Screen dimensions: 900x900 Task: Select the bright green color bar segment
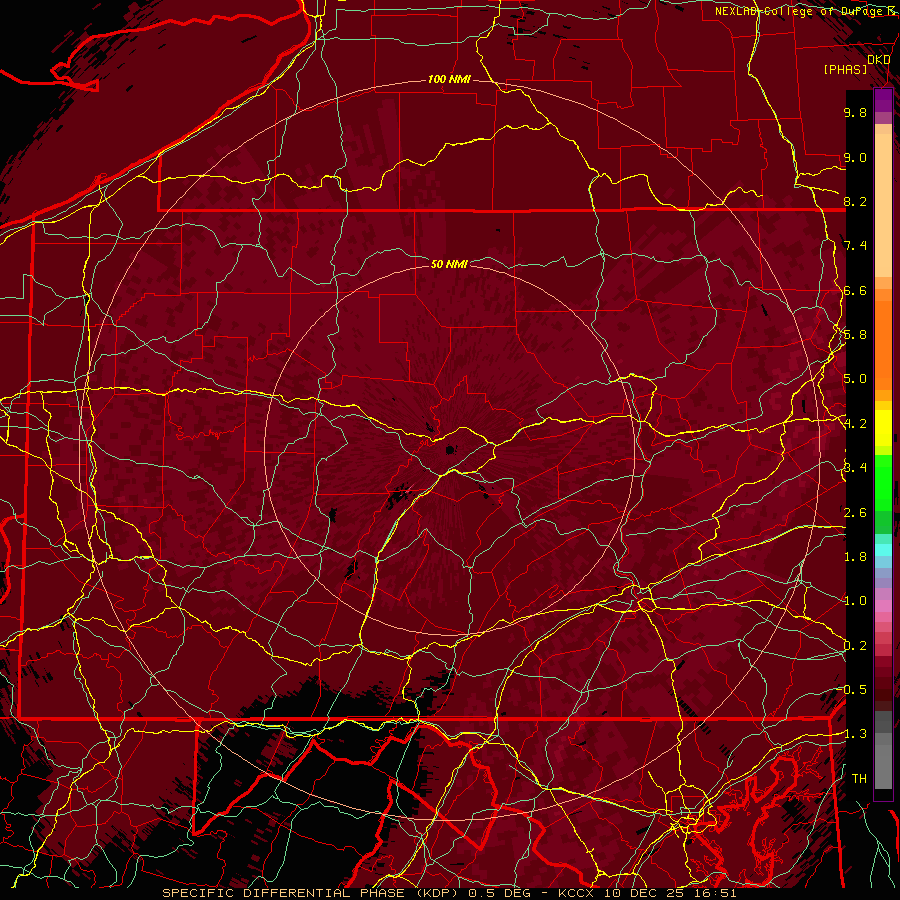[883, 482]
